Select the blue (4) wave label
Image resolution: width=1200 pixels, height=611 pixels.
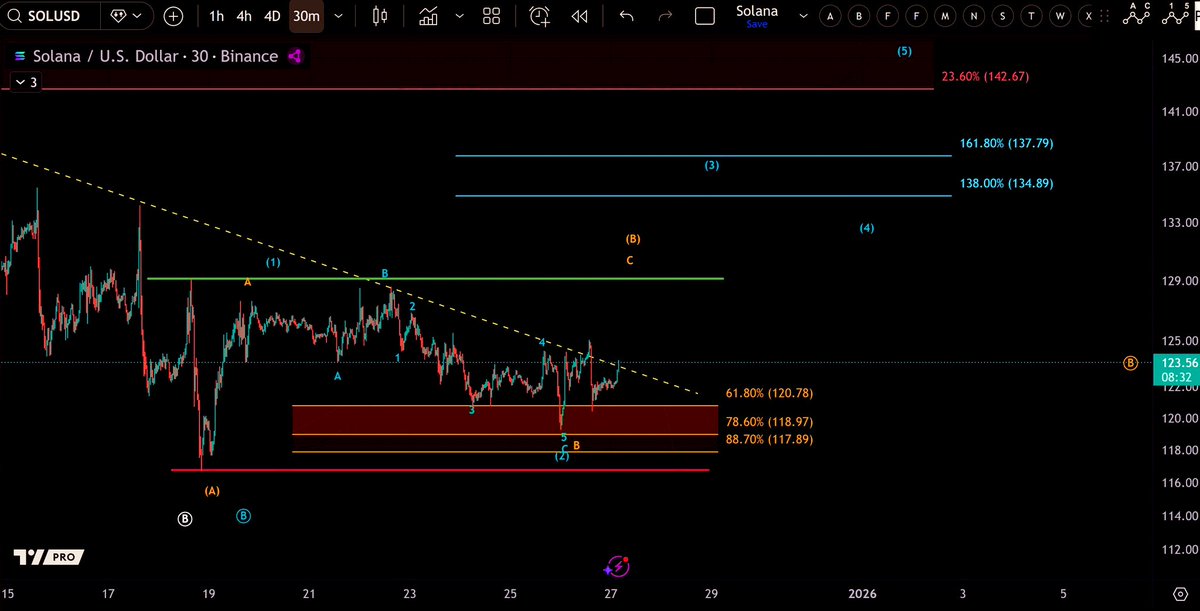[x=867, y=228]
